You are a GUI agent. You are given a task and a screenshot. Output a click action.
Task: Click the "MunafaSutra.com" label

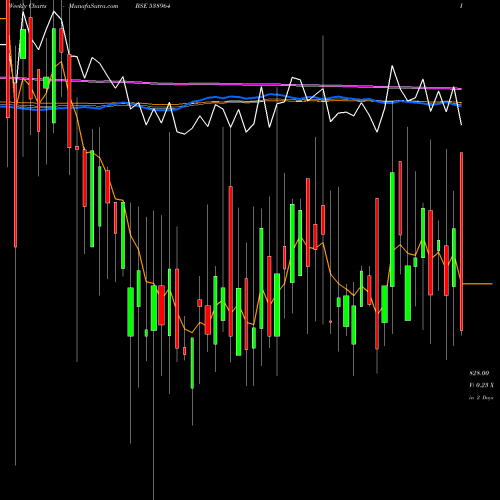pyautogui.click(x=93, y=6)
